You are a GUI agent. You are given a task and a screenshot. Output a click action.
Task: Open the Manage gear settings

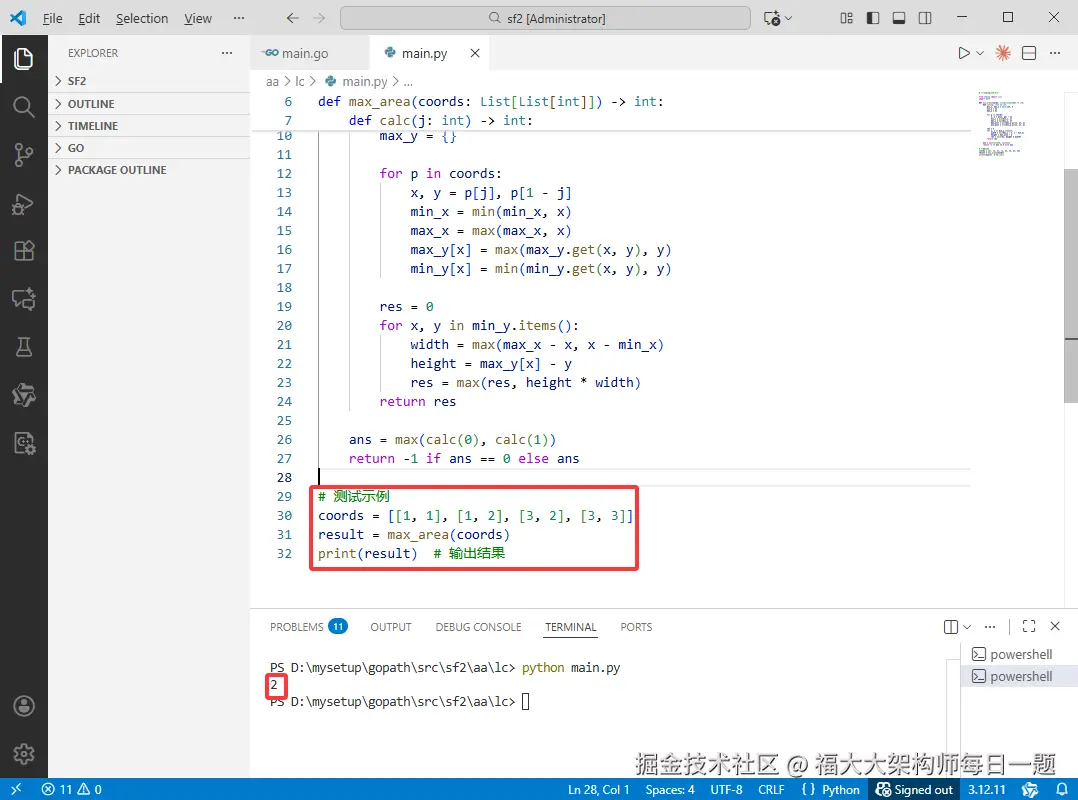point(23,754)
